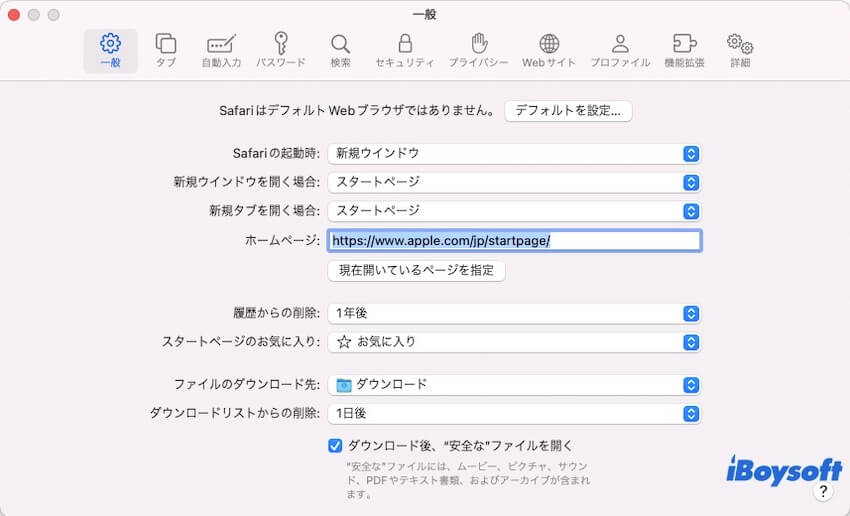Open the 新規ウインドウを開く場合 dropdown

[x=514, y=182]
